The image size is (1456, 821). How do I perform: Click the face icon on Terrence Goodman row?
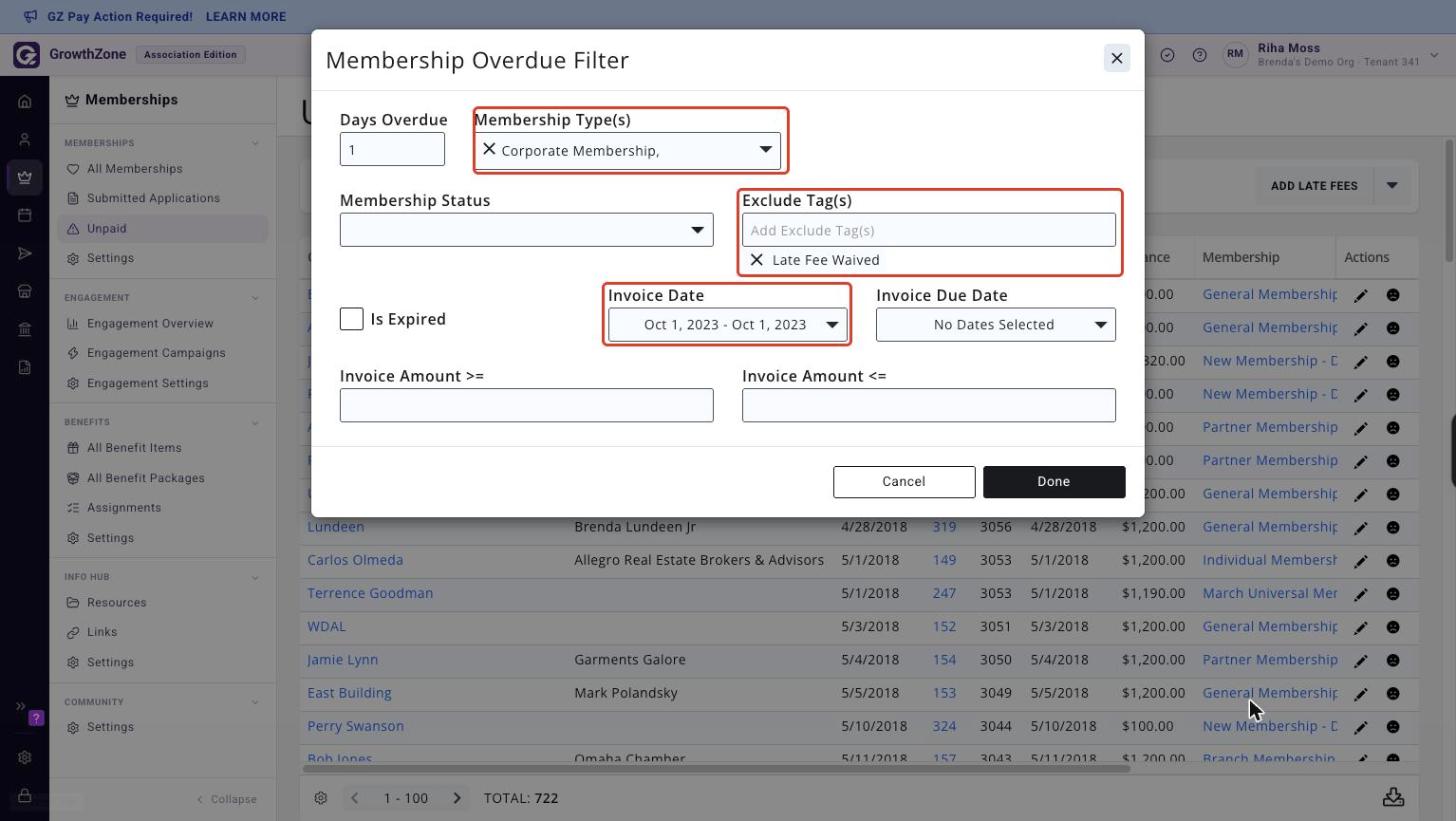tap(1393, 594)
